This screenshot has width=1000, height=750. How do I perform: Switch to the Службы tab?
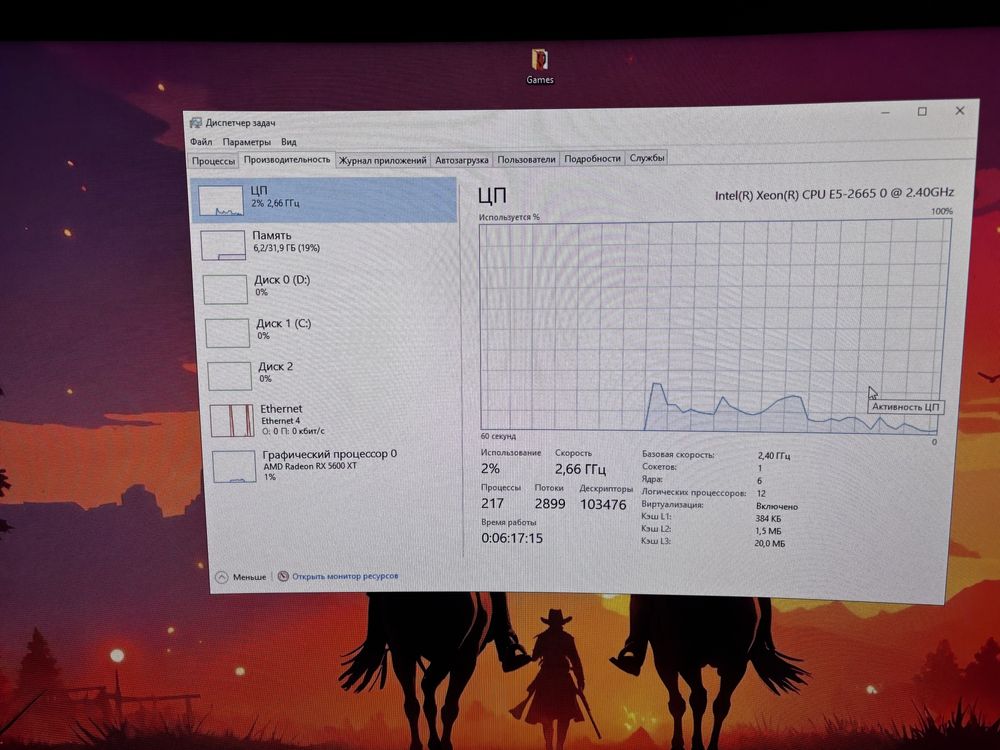coord(647,158)
